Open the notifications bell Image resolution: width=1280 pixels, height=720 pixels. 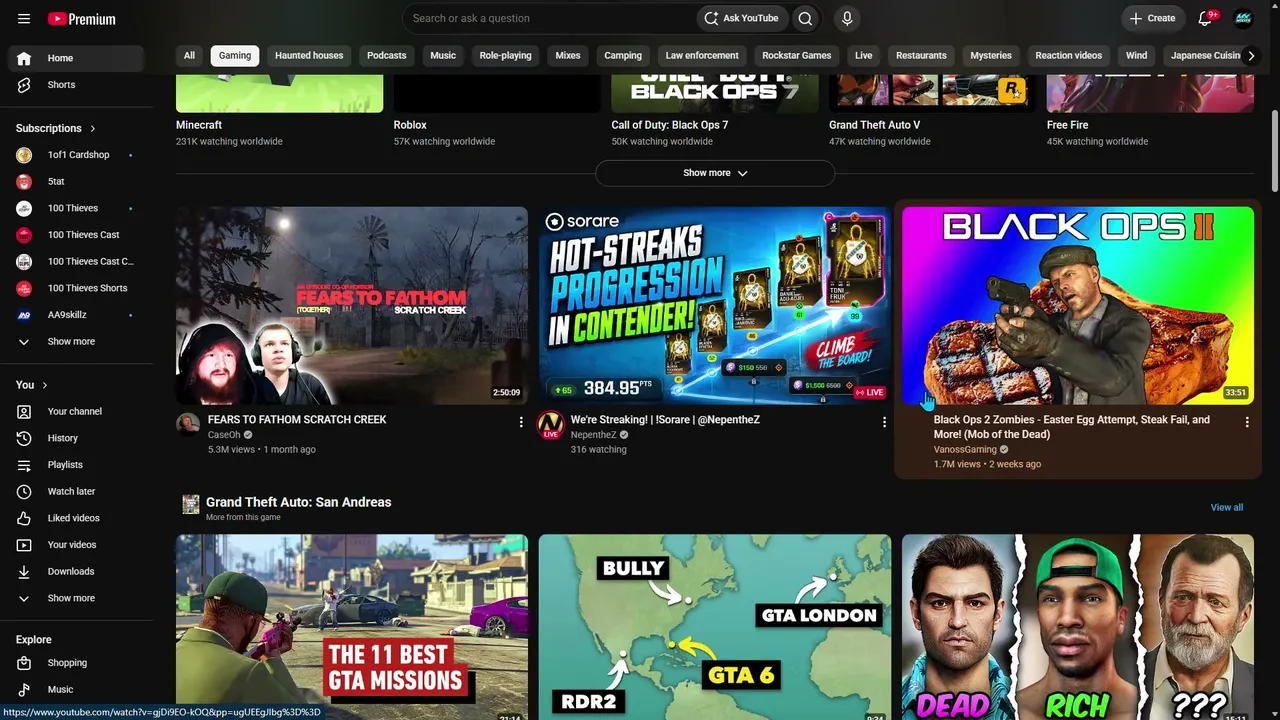(1205, 18)
